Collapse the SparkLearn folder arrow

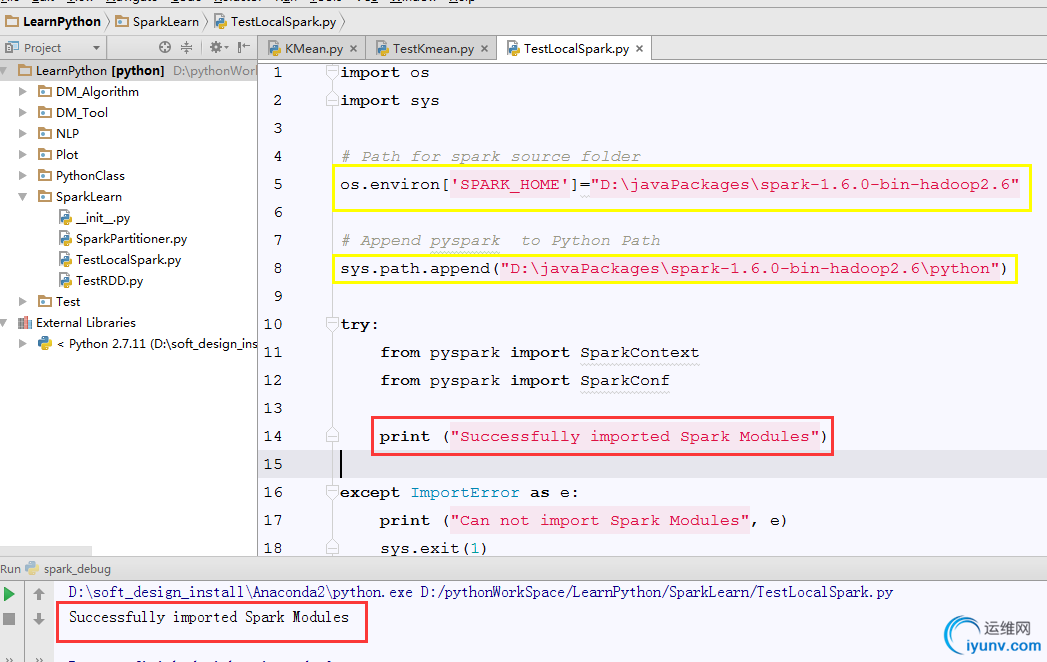tap(23, 197)
